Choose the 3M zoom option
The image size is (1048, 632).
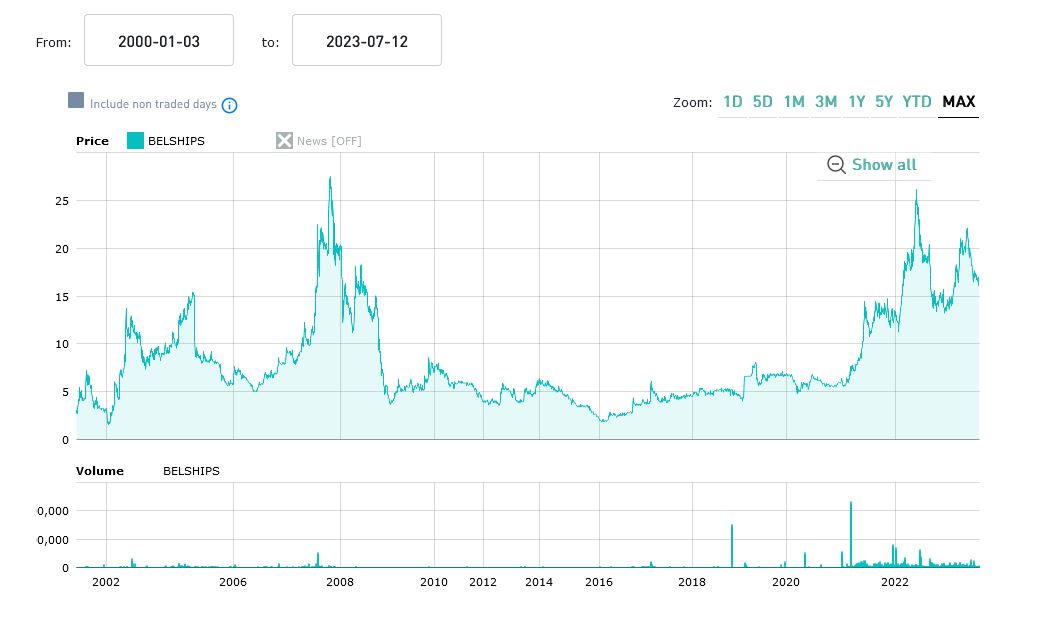[826, 102]
